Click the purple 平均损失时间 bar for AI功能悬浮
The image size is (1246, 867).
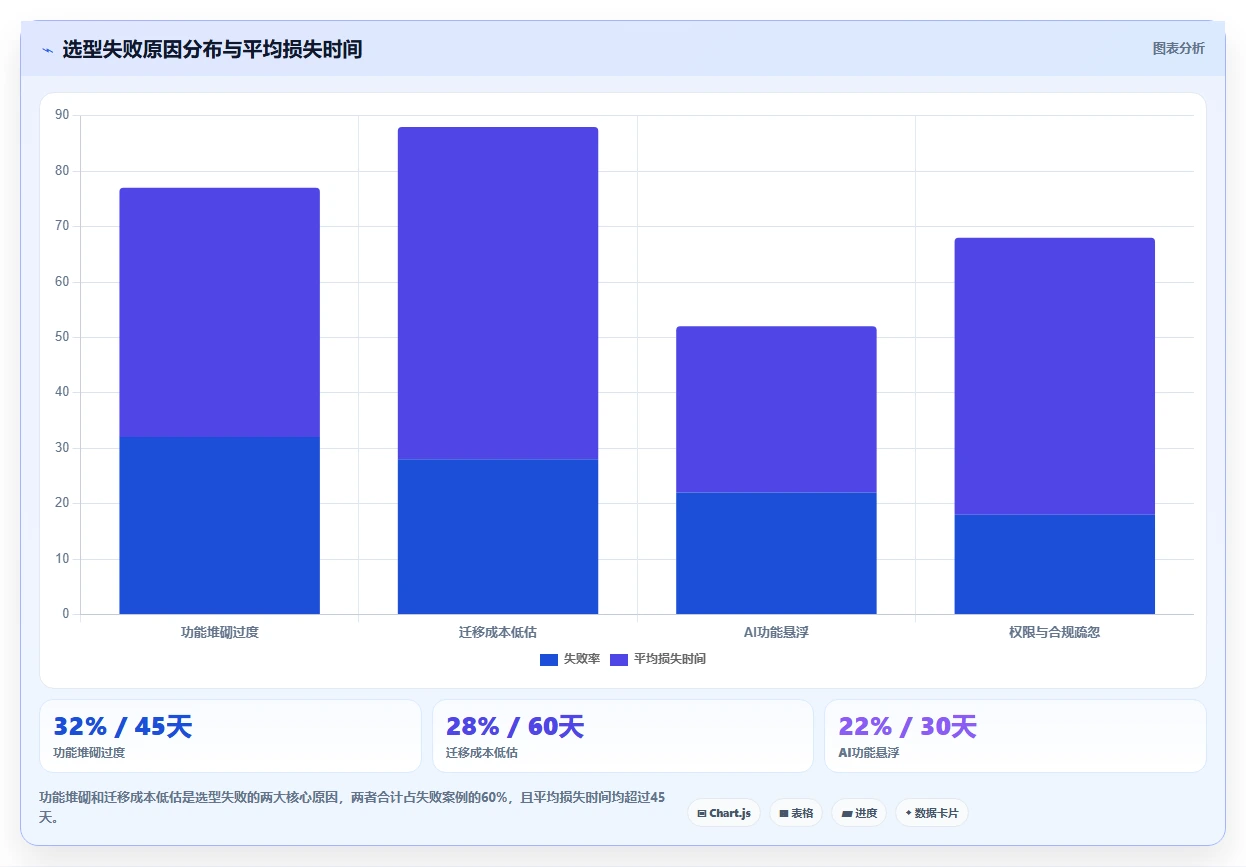pos(776,409)
